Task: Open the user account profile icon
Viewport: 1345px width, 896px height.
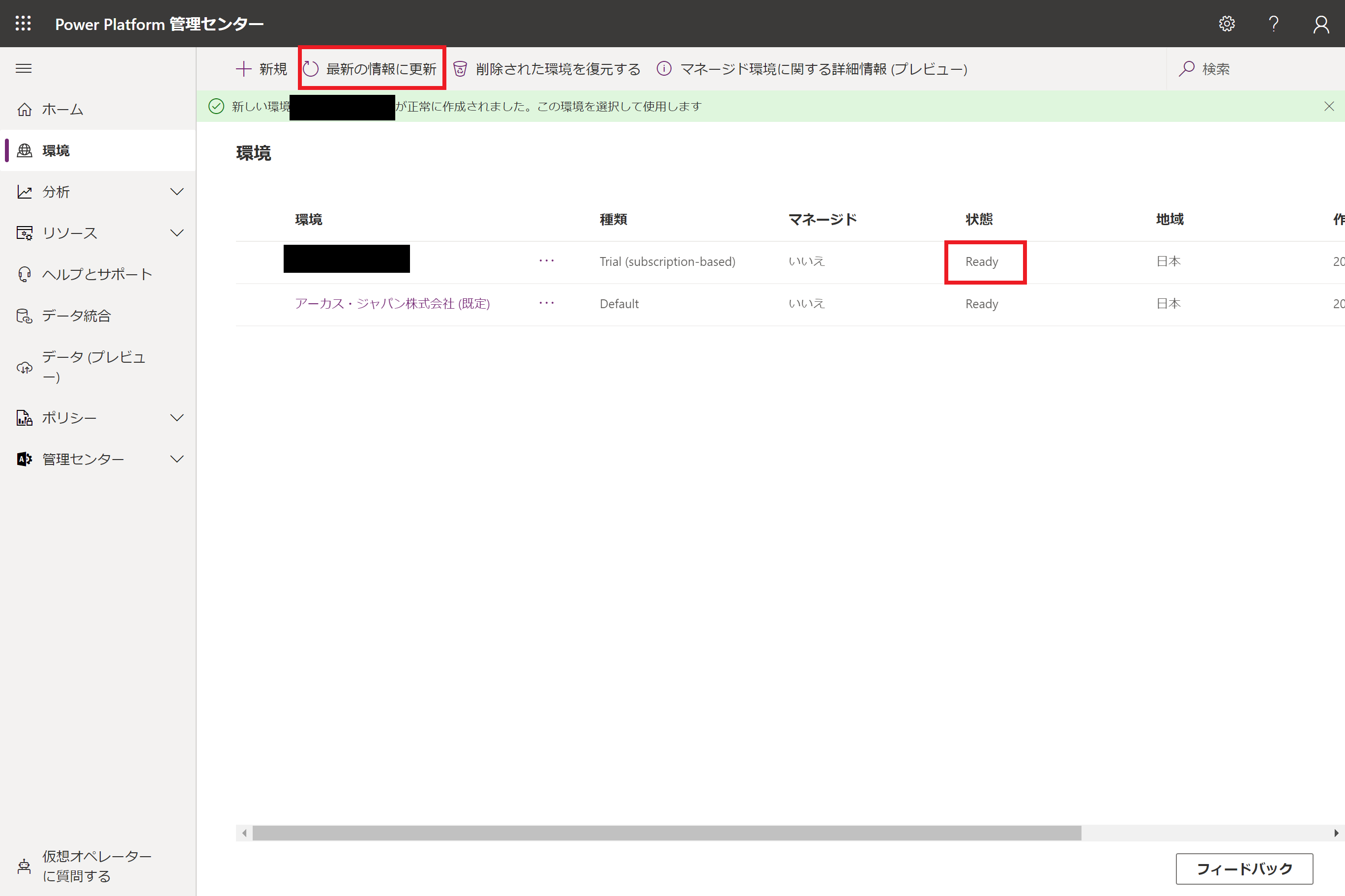Action: tap(1321, 24)
